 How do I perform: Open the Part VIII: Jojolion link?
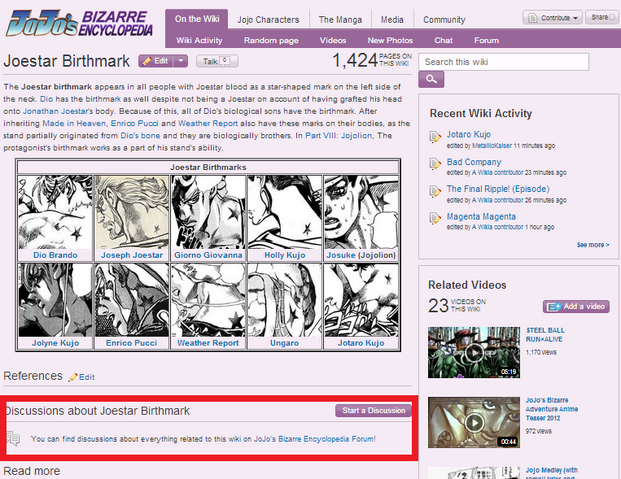pyautogui.click(x=339, y=136)
